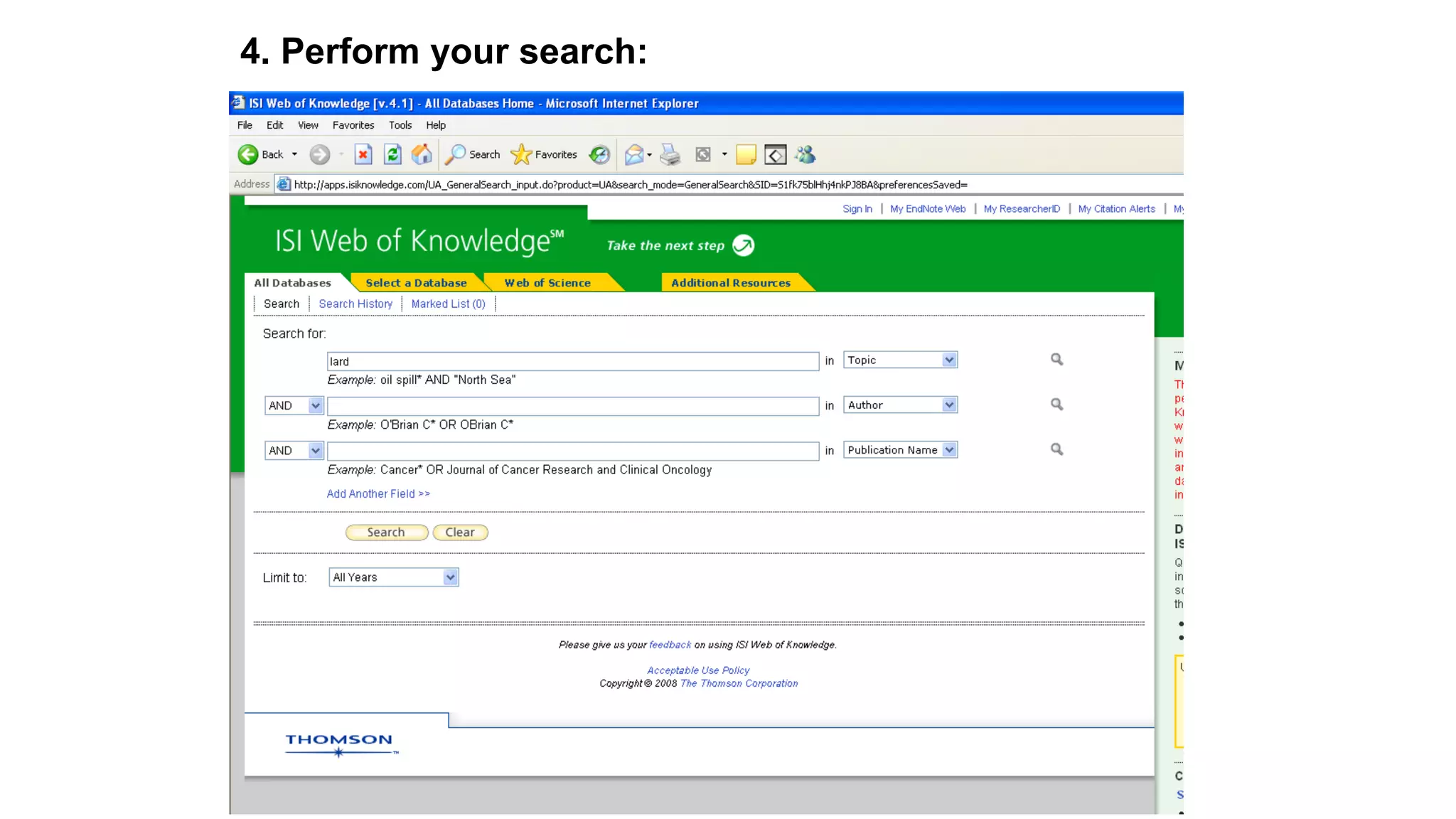Viewport: 1456px width, 819px height.
Task: Open the Acceptable Use Policy link
Action: 698,670
